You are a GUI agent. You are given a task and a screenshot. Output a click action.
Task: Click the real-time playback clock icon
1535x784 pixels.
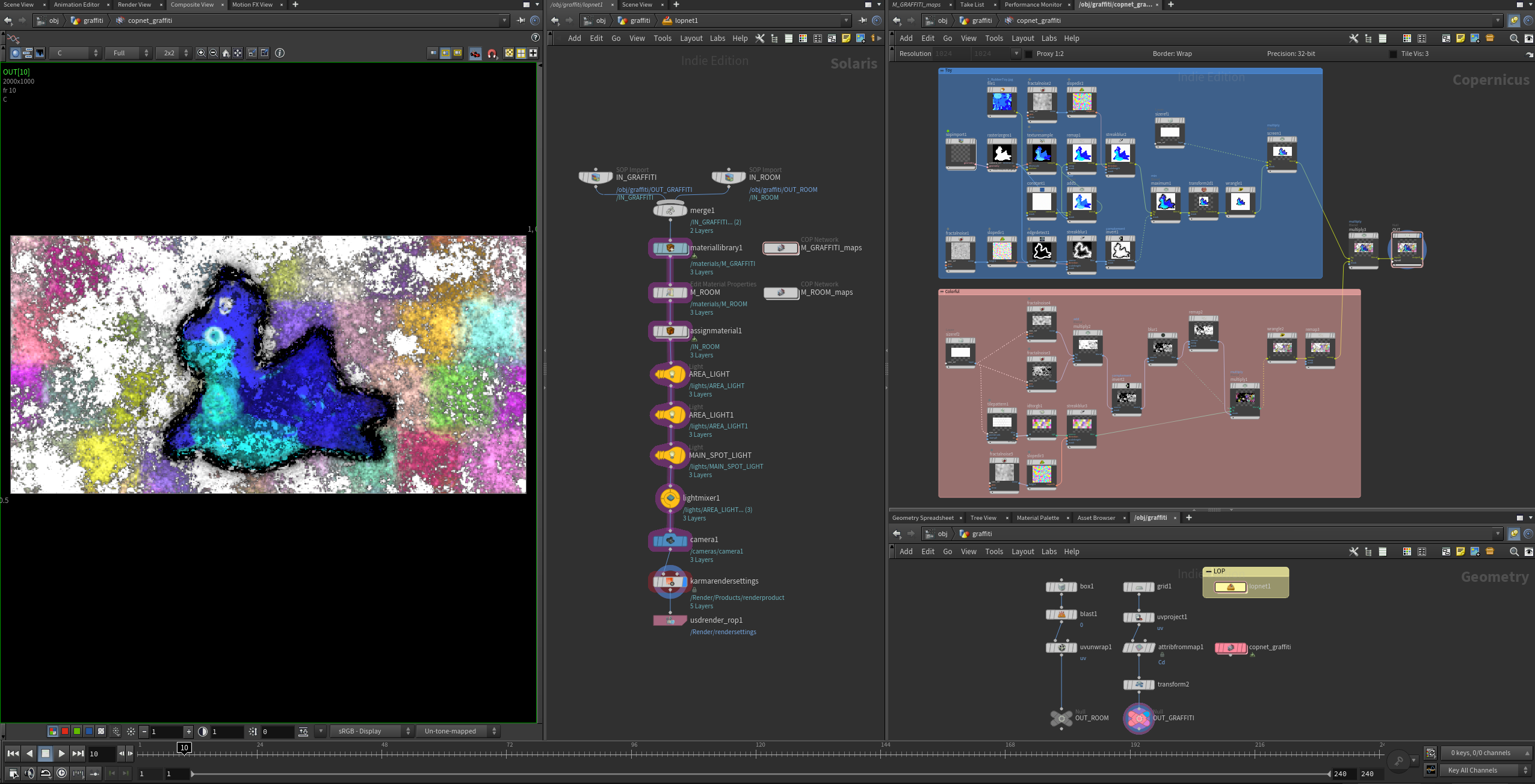61,773
